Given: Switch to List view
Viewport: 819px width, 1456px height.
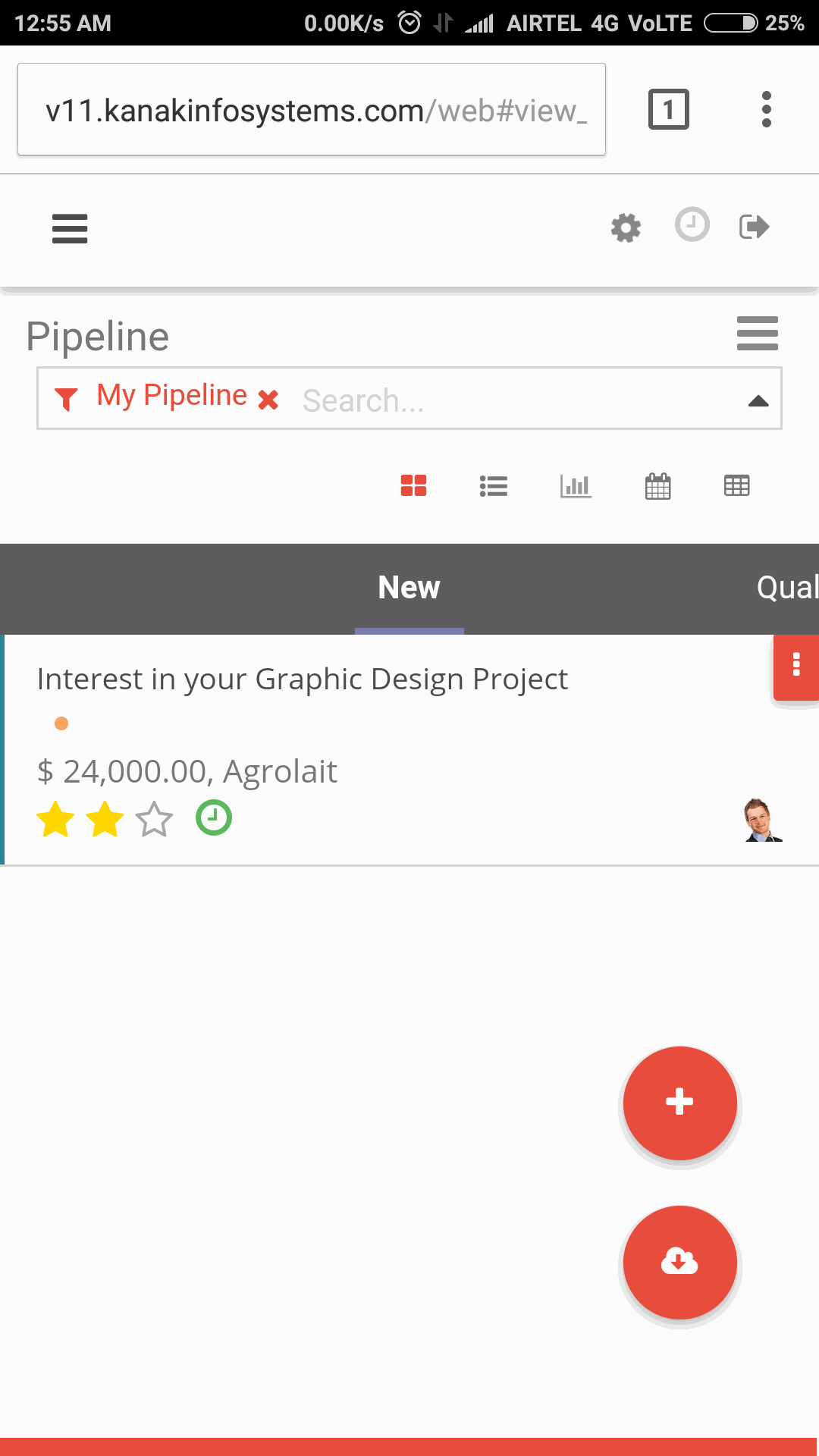Looking at the screenshot, I should coord(494,486).
